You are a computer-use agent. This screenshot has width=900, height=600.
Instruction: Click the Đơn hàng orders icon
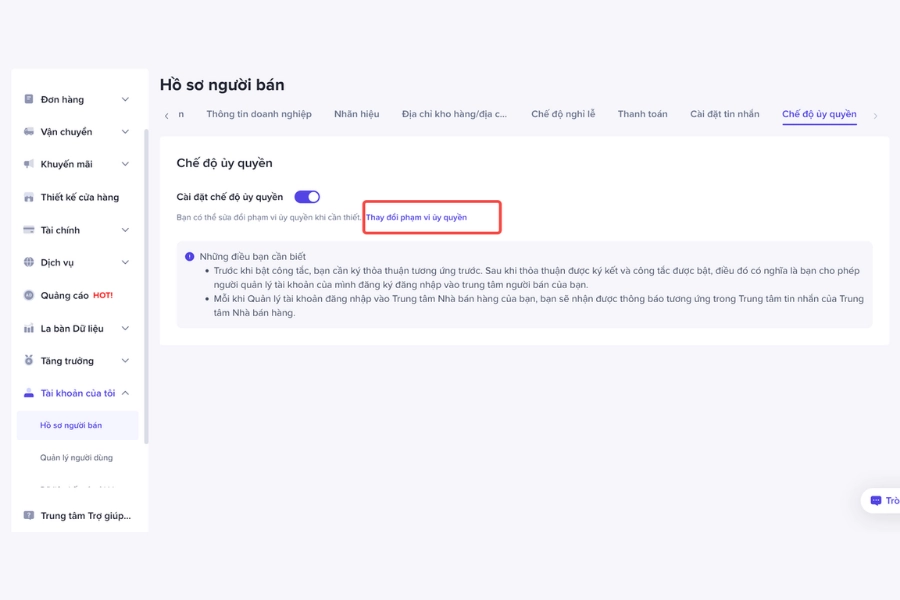pyautogui.click(x=29, y=99)
